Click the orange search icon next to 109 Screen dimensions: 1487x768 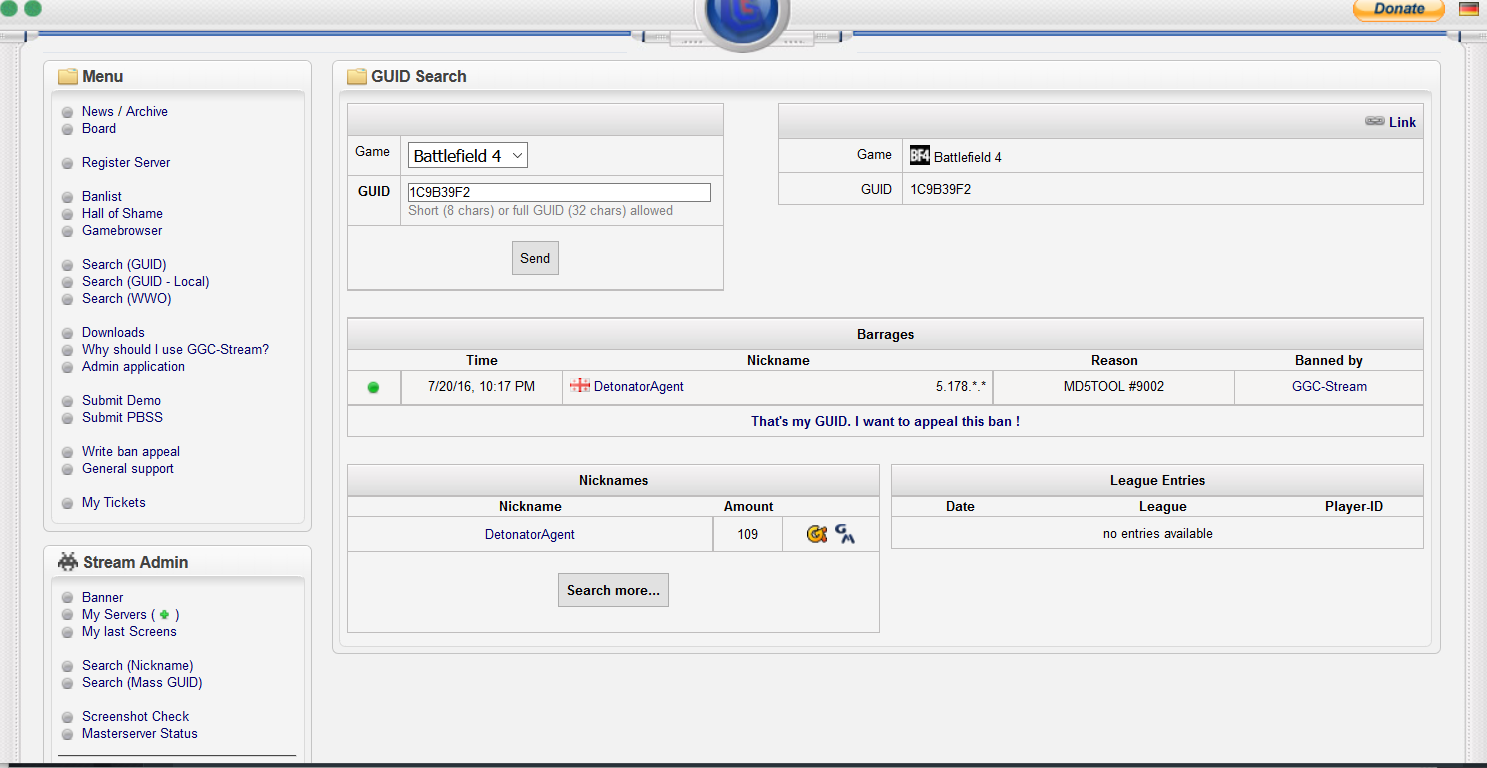click(817, 534)
